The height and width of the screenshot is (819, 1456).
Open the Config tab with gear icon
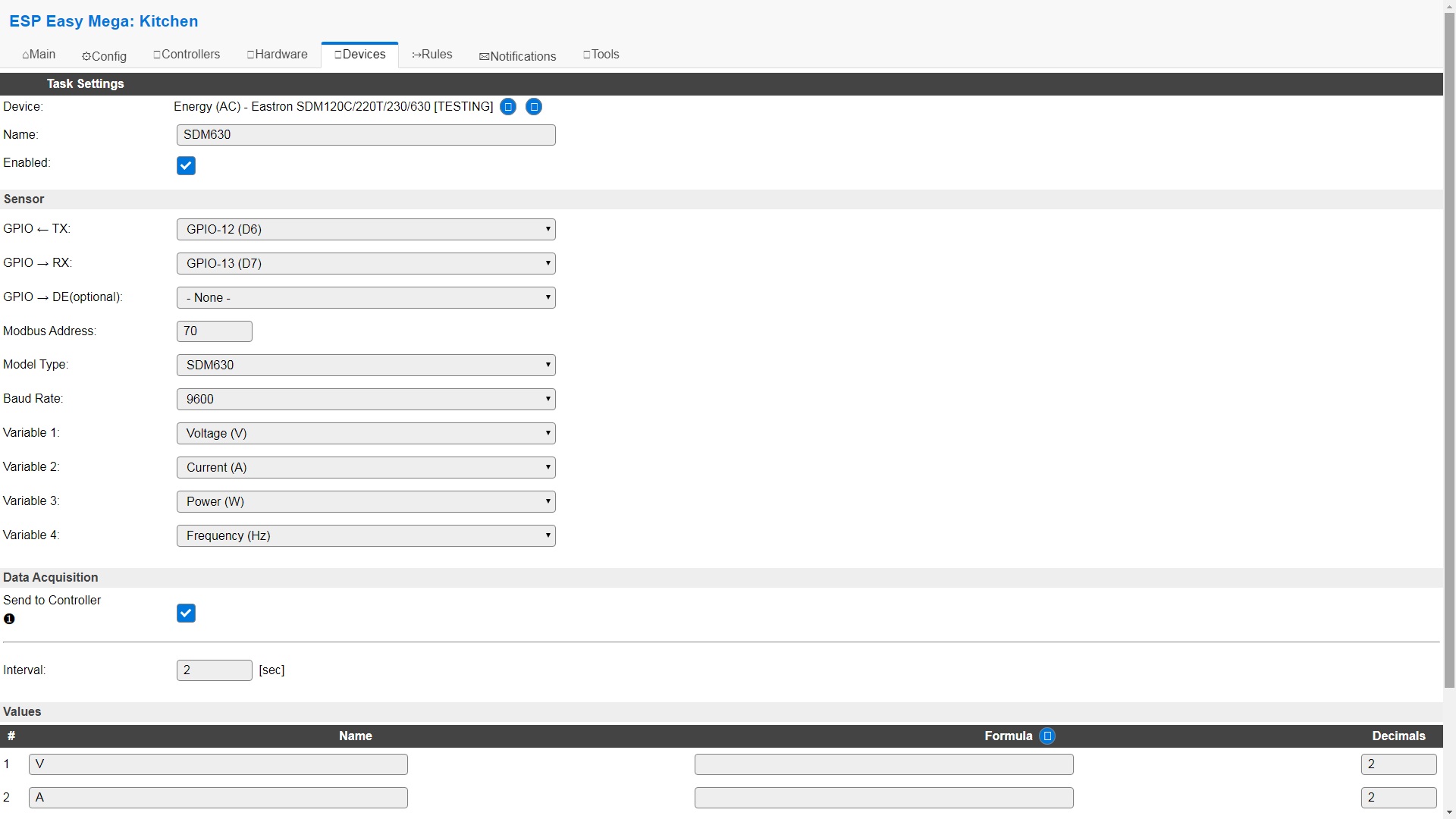pos(104,56)
